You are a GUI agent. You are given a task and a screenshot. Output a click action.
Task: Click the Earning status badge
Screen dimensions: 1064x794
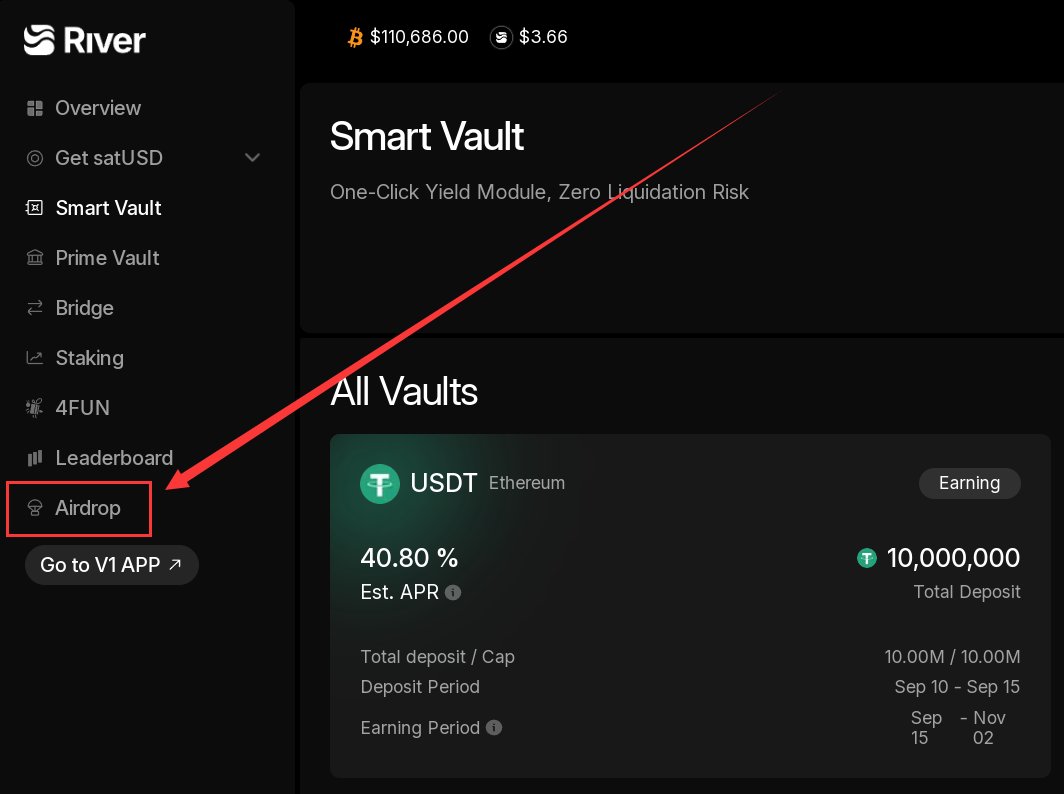point(969,483)
